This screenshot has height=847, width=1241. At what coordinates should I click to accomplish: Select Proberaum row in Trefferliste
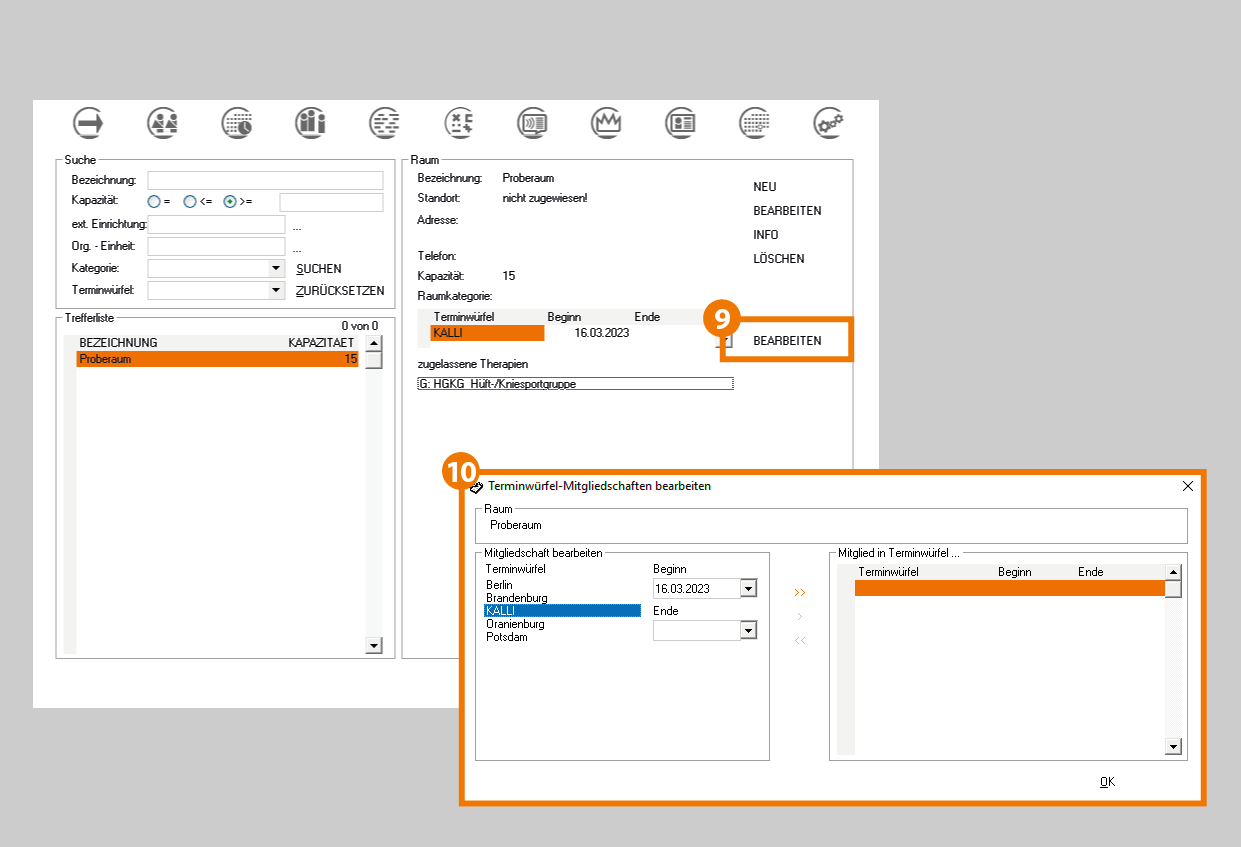[x=217, y=359]
